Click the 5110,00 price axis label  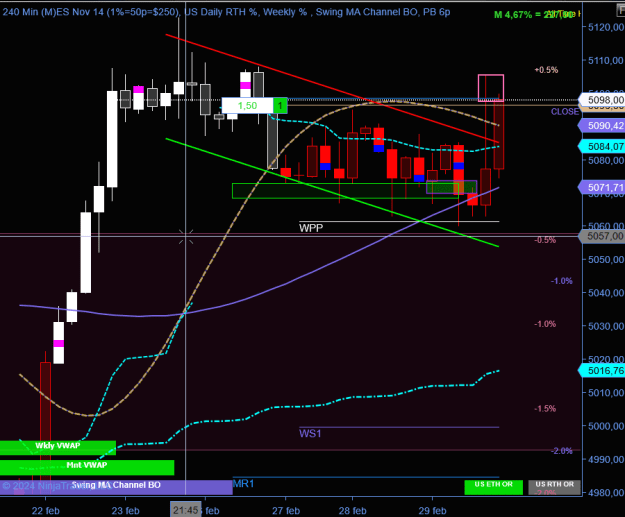pos(606,61)
